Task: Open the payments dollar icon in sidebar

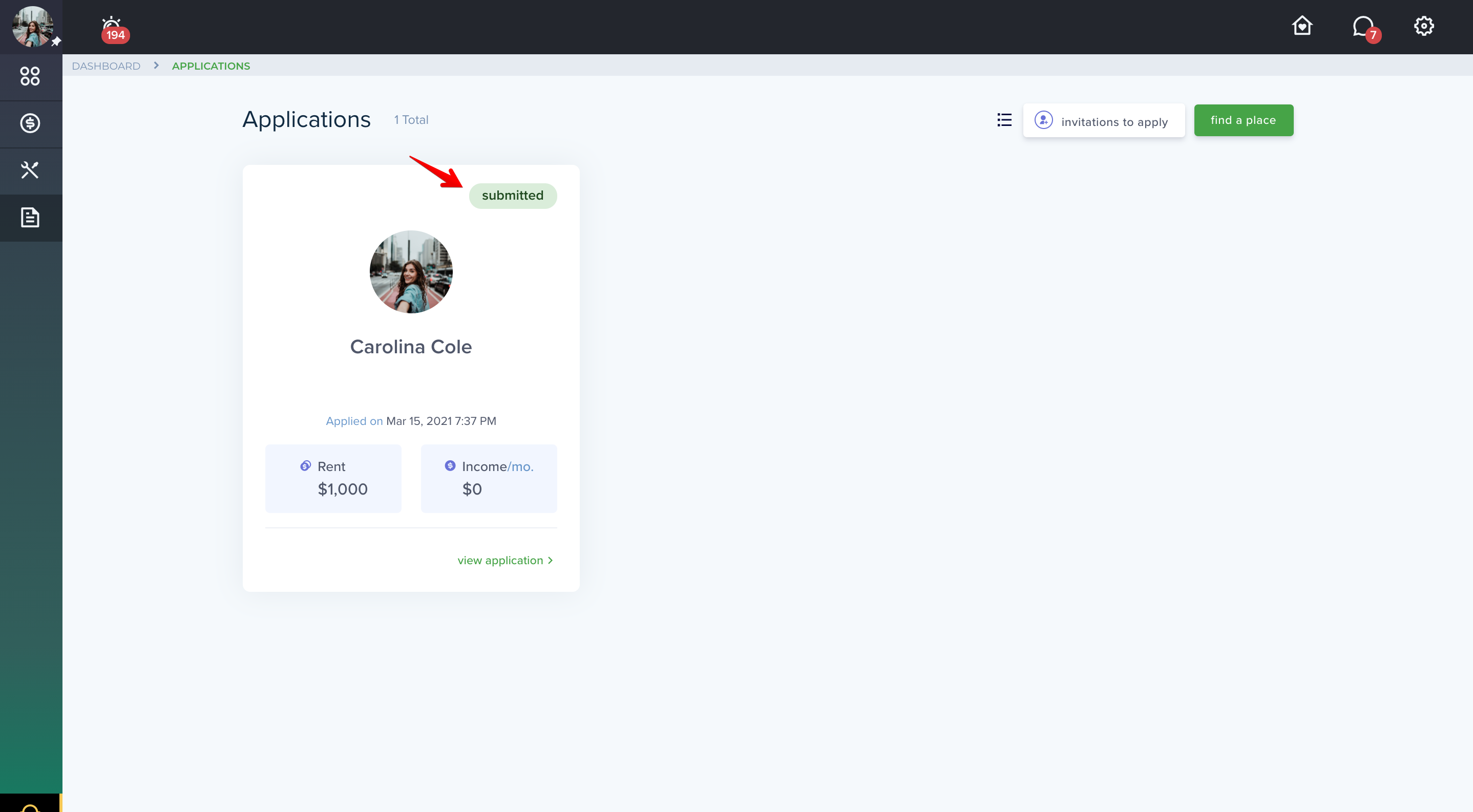Action: tap(30, 123)
